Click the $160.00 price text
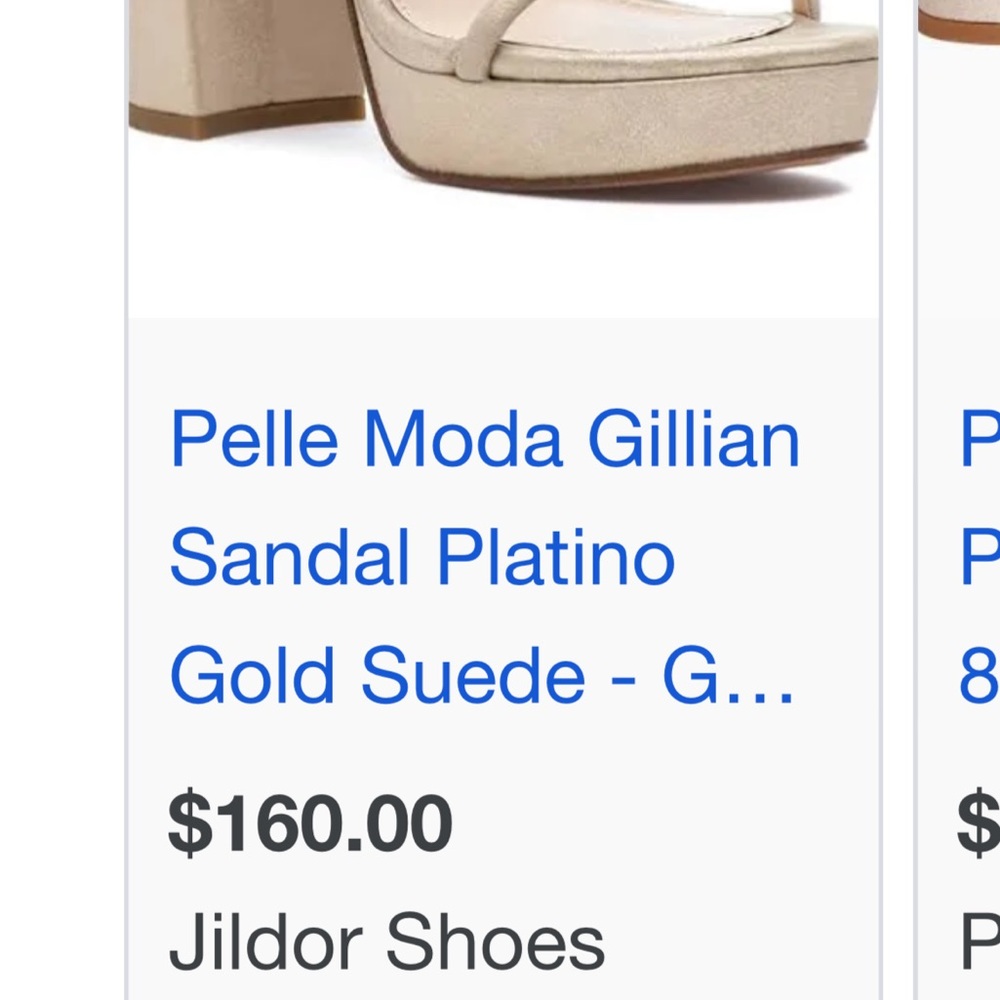 click(310, 822)
